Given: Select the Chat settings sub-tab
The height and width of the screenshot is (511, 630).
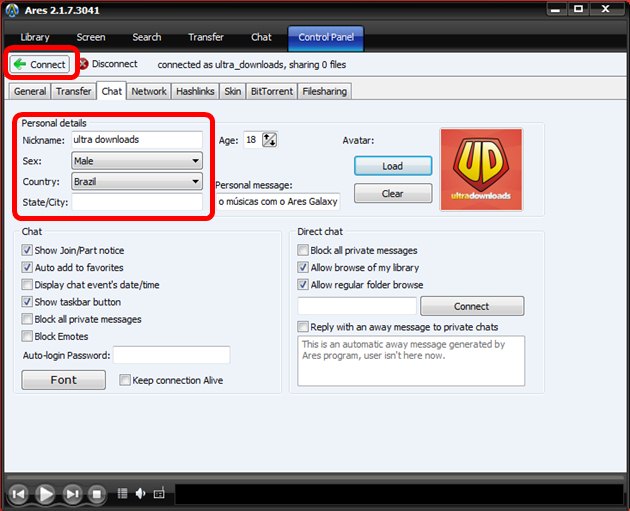Looking at the screenshot, I should click(112, 91).
